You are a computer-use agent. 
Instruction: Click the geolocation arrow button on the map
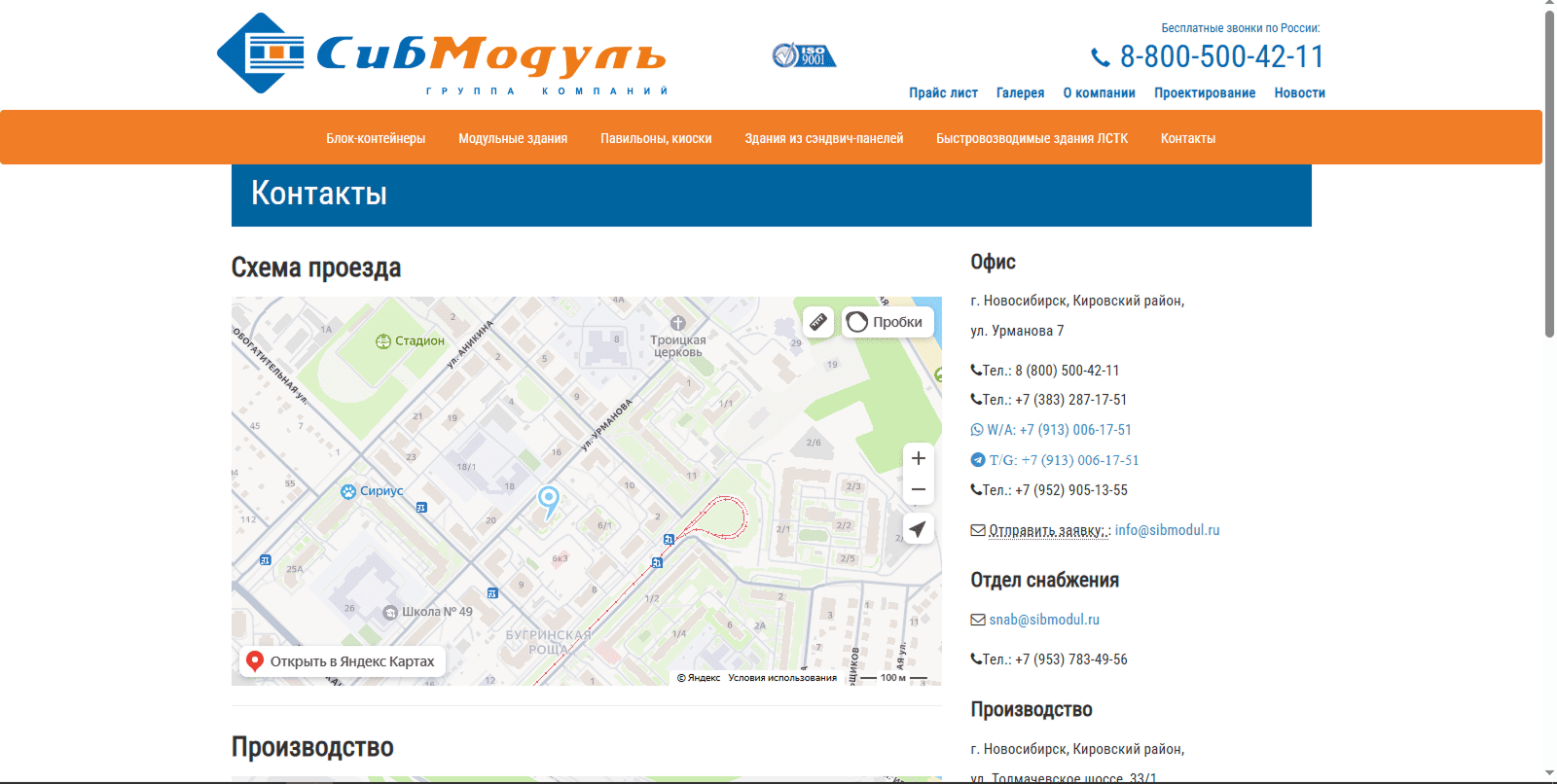[x=919, y=529]
